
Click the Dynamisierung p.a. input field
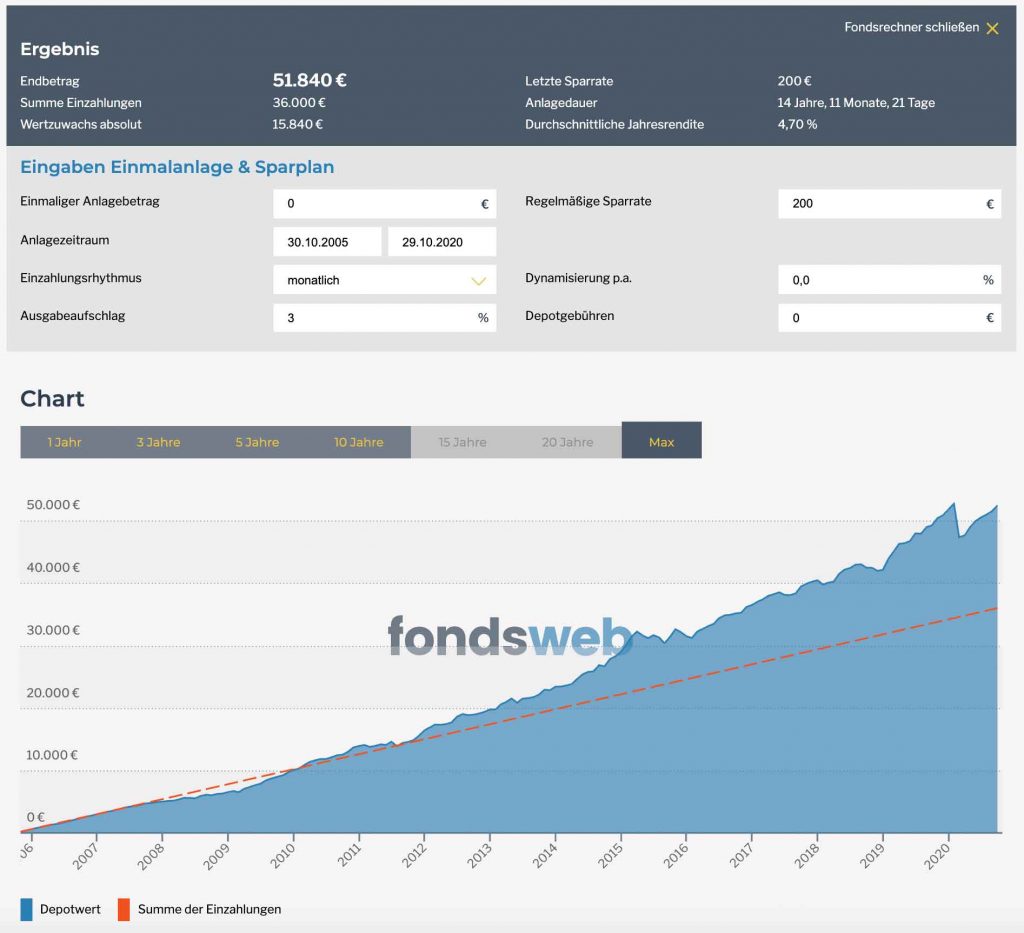pyautogui.click(x=889, y=280)
